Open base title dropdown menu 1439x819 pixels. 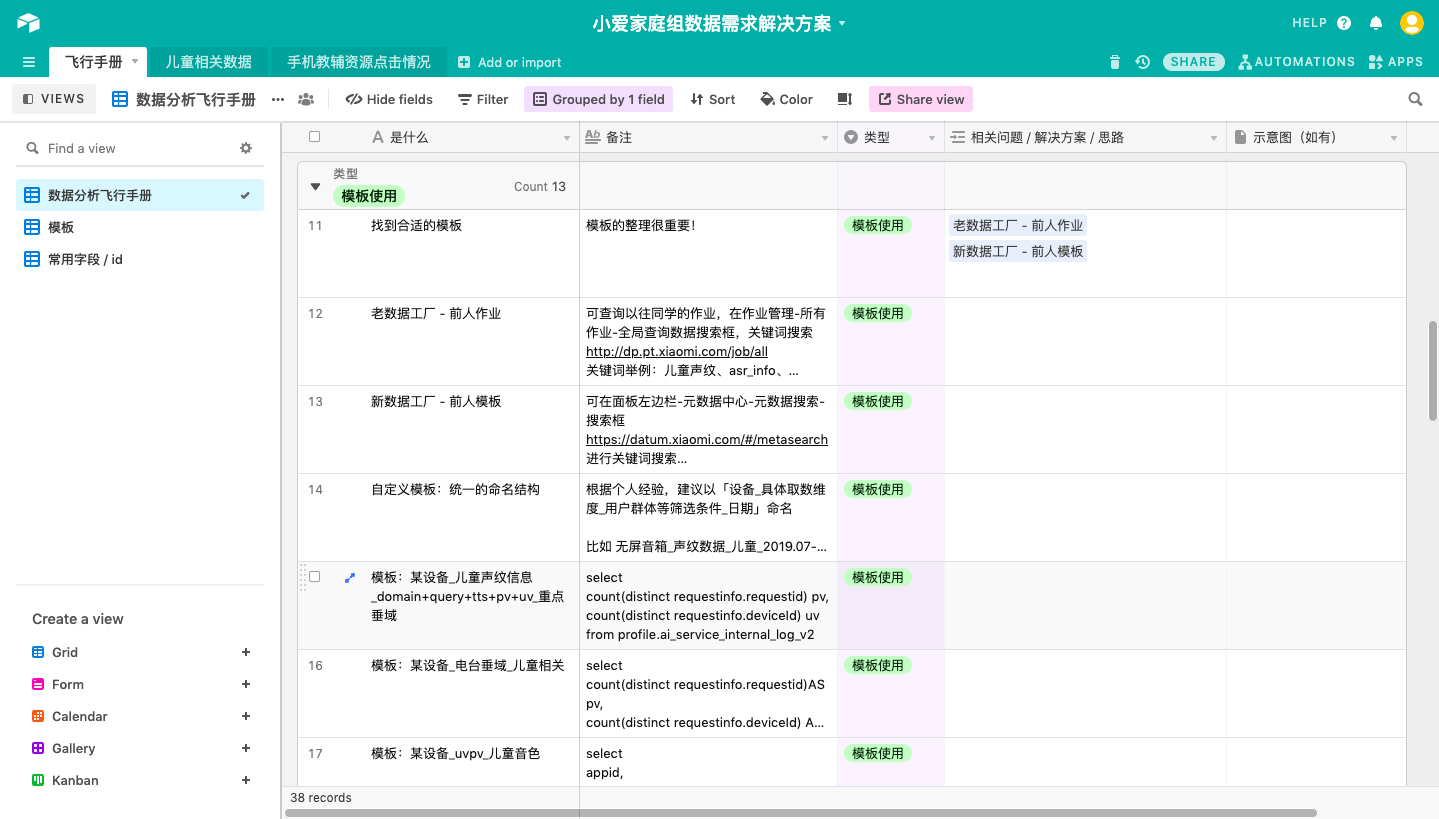click(x=842, y=23)
